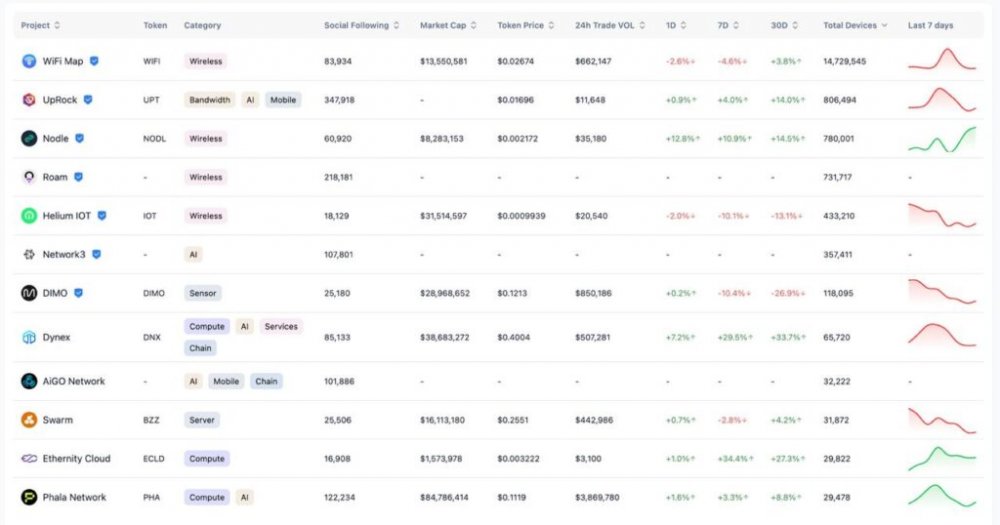
Task: Open the AIGO Network project link
Action: tap(73, 381)
